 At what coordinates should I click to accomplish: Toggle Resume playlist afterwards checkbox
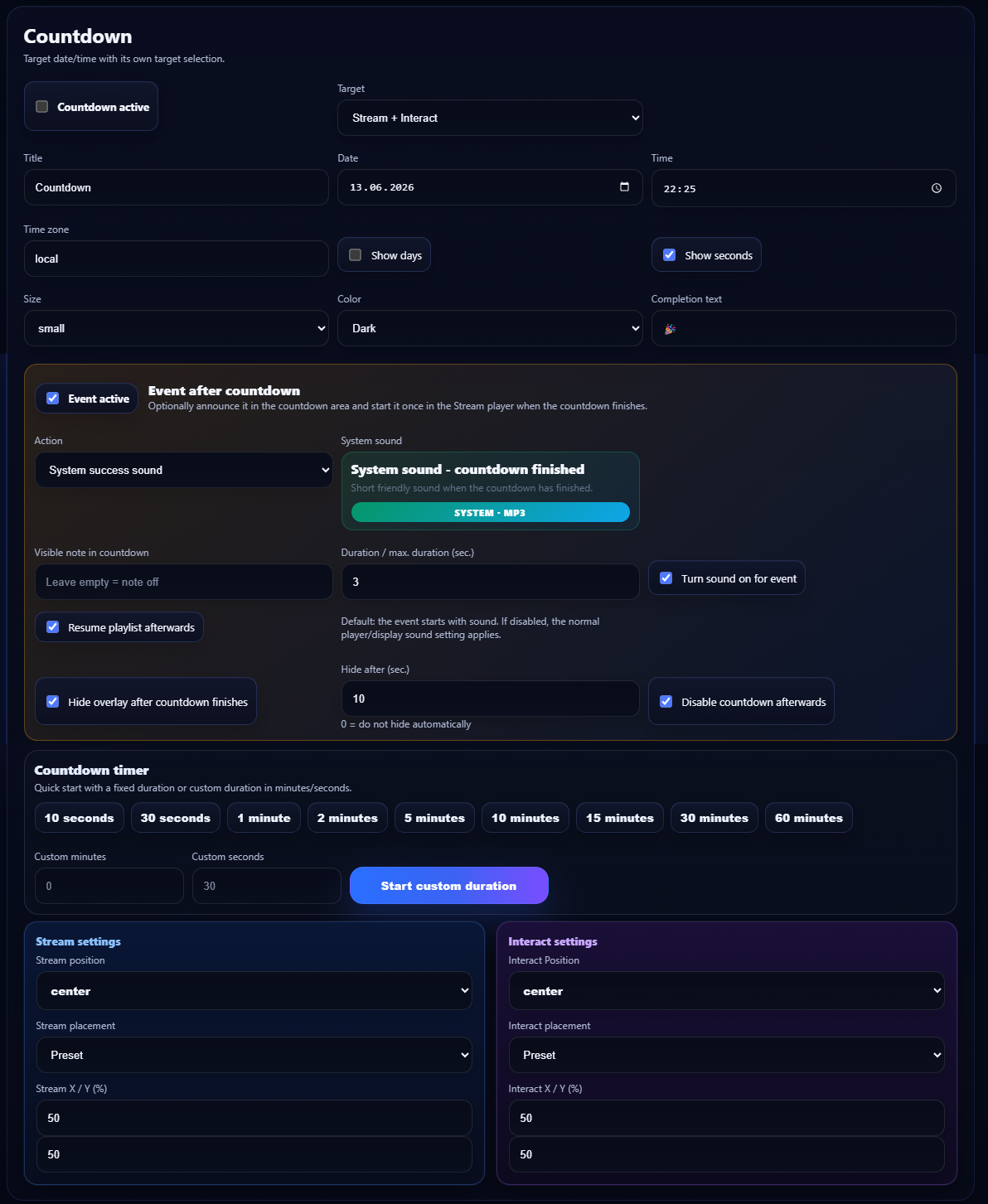pyautogui.click(x=53, y=627)
